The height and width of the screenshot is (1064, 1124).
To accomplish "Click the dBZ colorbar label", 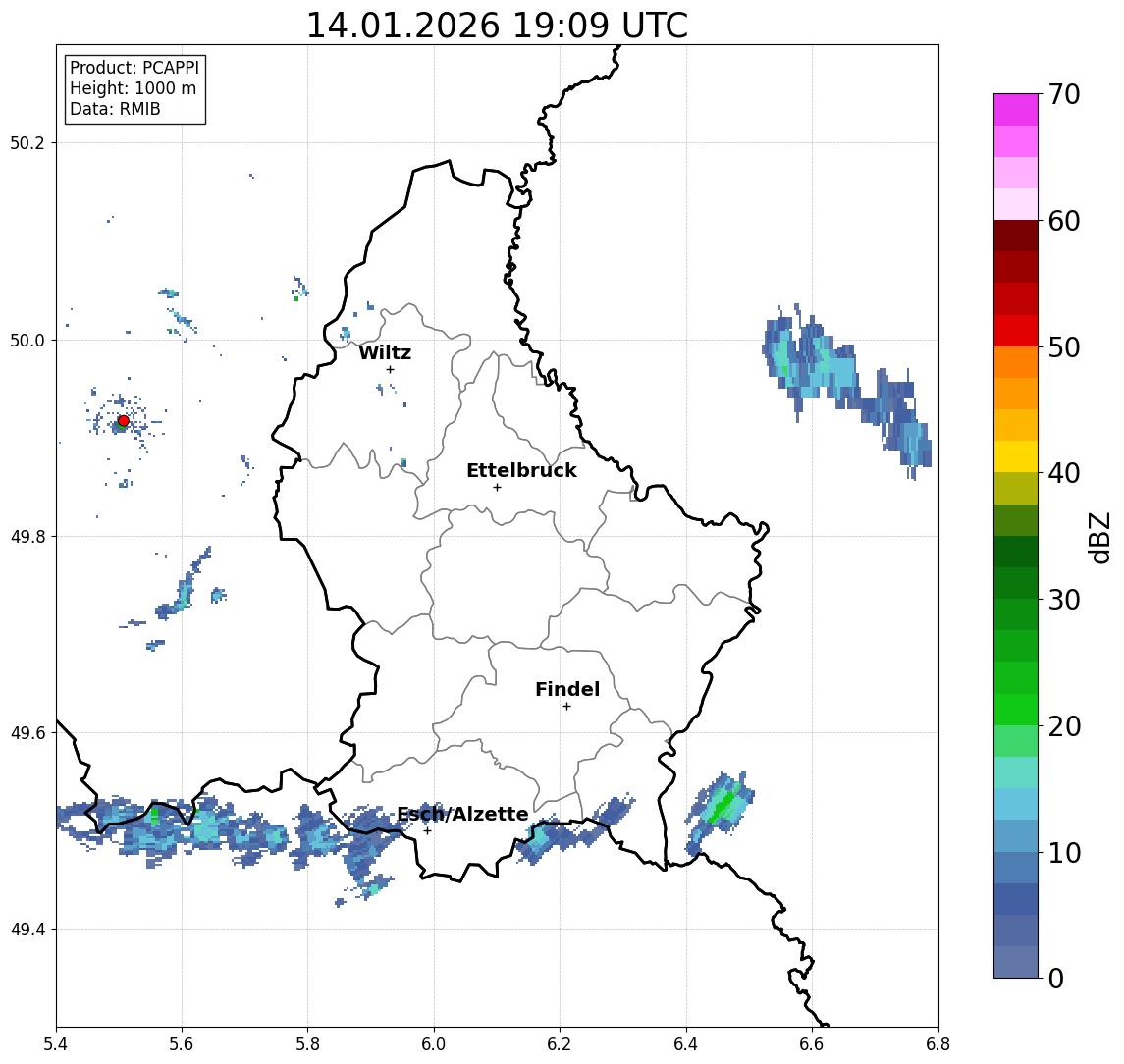I will (x=1099, y=538).
